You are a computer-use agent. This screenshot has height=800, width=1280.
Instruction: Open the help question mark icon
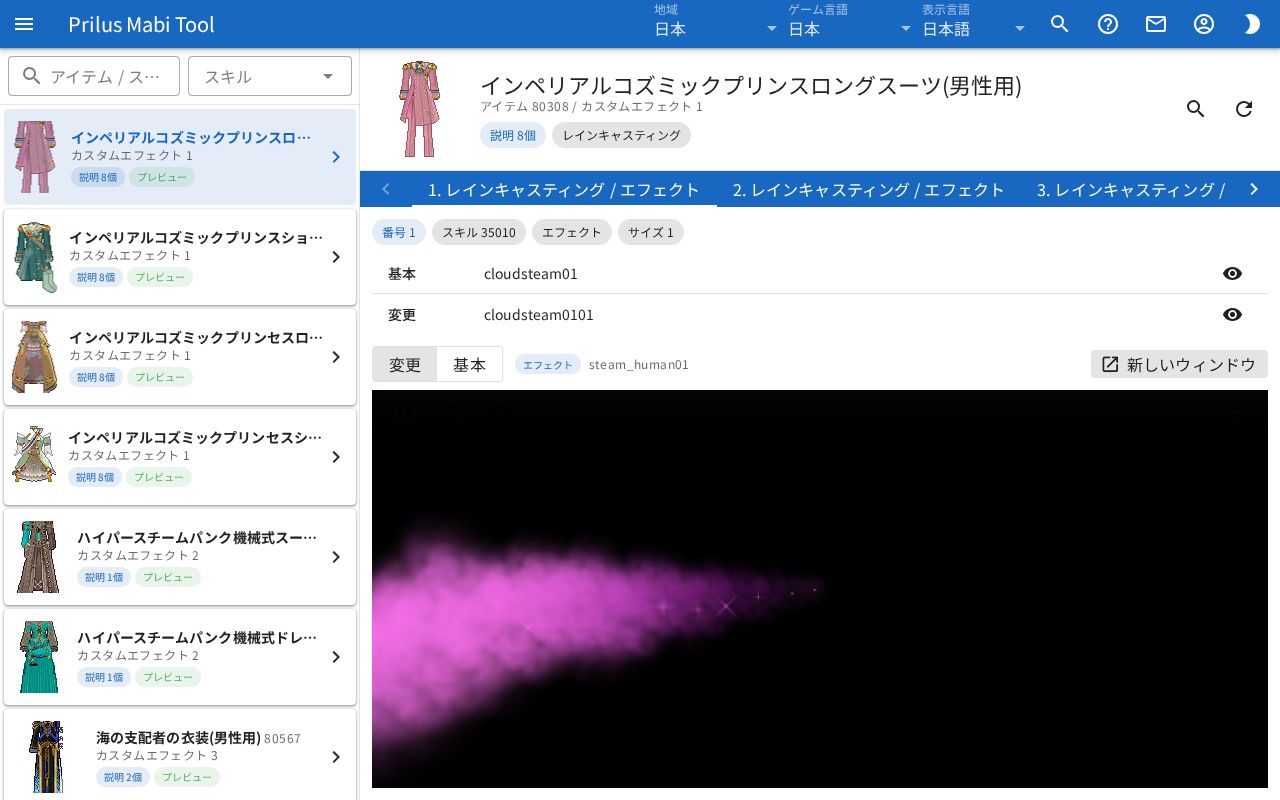[1108, 24]
